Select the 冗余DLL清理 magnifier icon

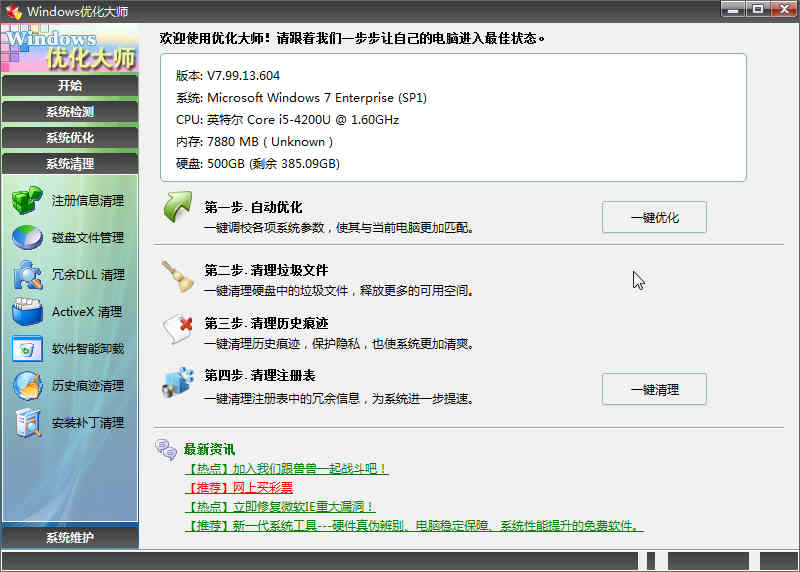click(x=27, y=274)
